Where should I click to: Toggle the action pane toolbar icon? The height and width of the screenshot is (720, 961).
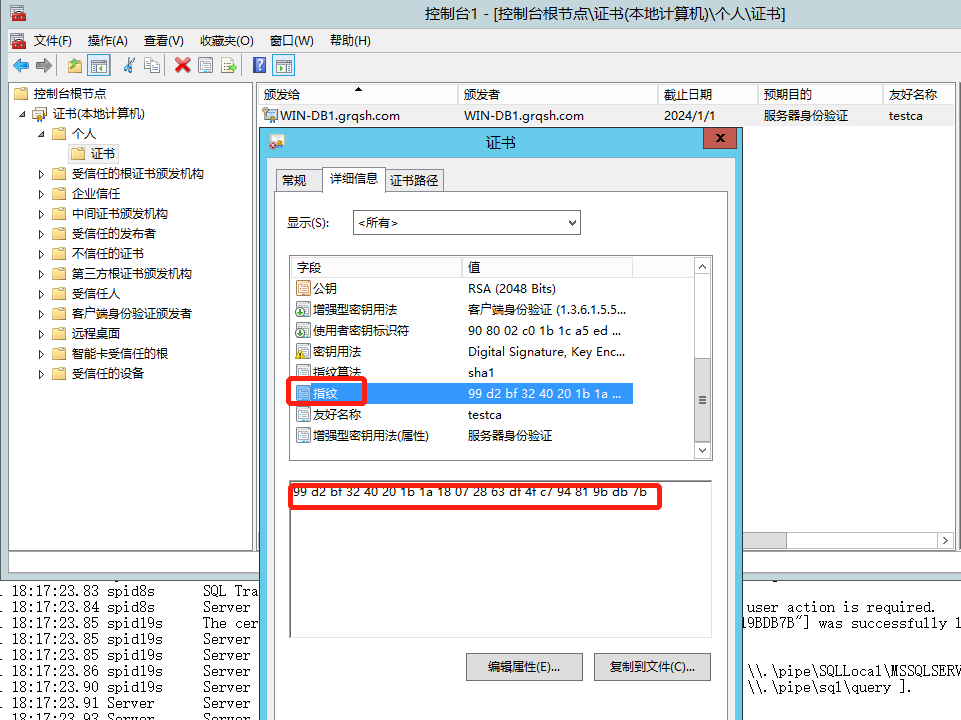tap(284, 65)
